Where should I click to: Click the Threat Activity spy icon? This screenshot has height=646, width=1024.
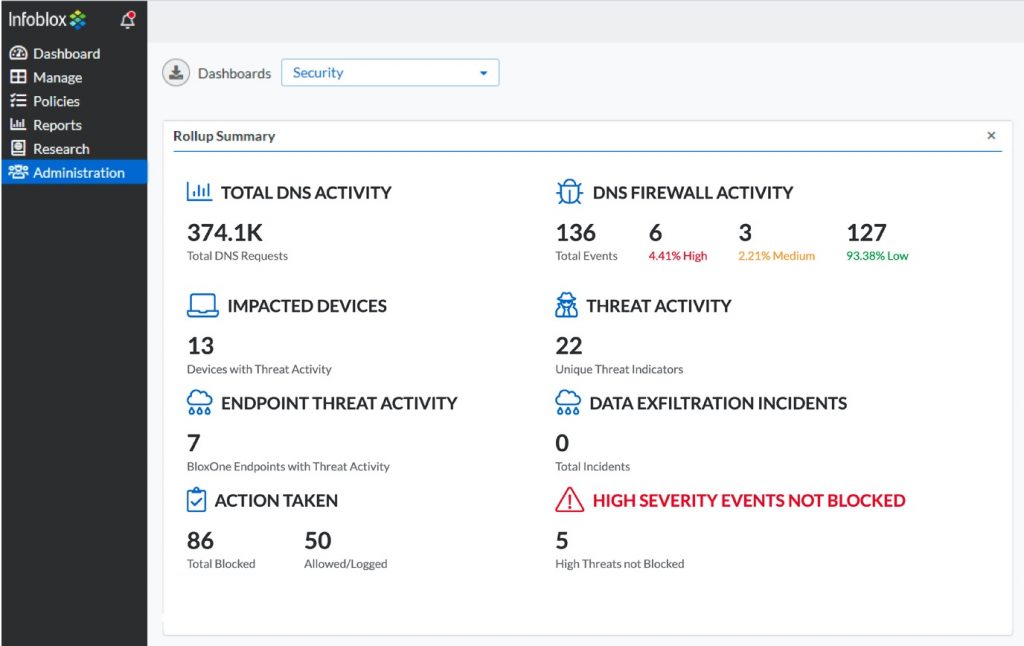568,306
